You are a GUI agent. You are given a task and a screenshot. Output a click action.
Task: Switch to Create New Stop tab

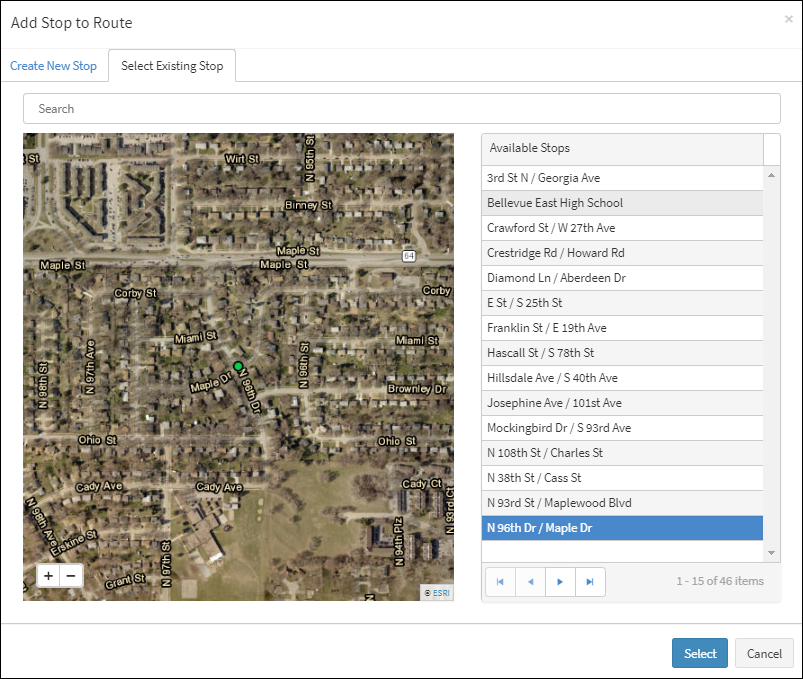54,66
